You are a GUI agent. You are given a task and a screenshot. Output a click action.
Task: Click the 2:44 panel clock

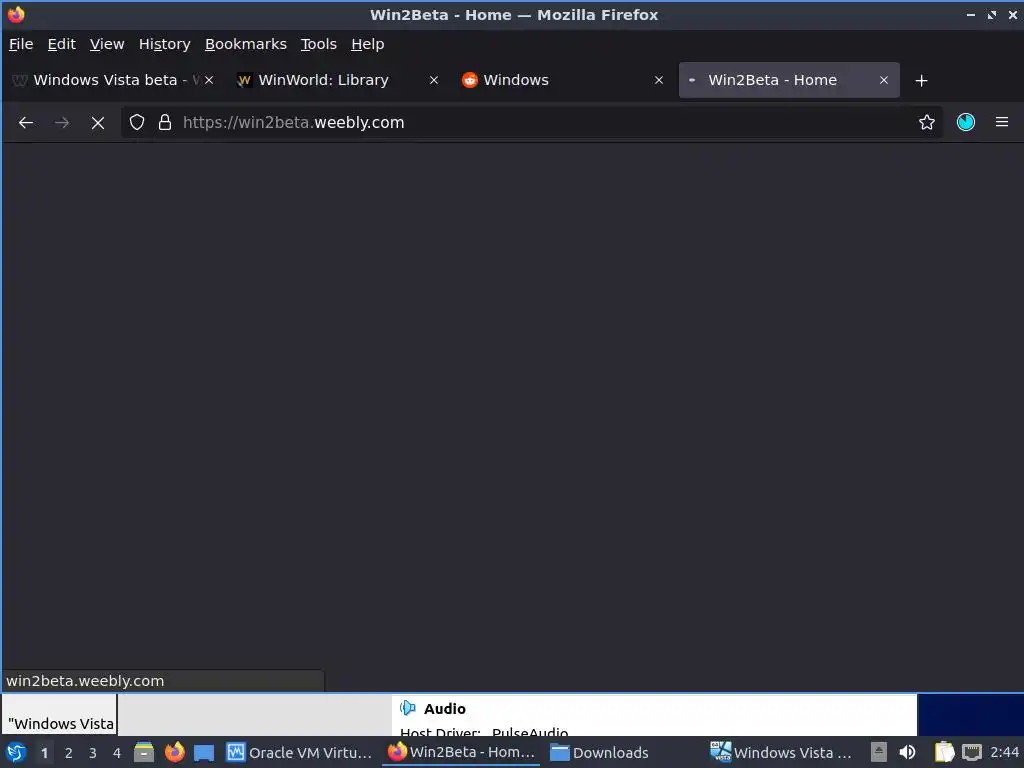pos(1004,752)
